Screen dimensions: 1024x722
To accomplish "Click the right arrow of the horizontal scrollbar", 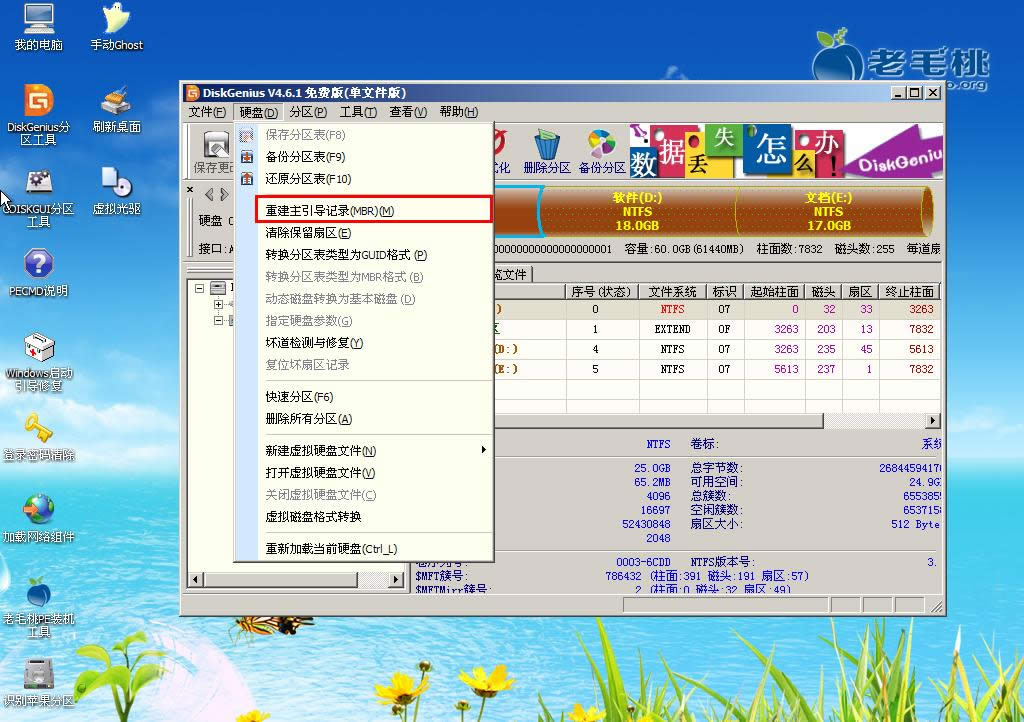I will point(396,578).
